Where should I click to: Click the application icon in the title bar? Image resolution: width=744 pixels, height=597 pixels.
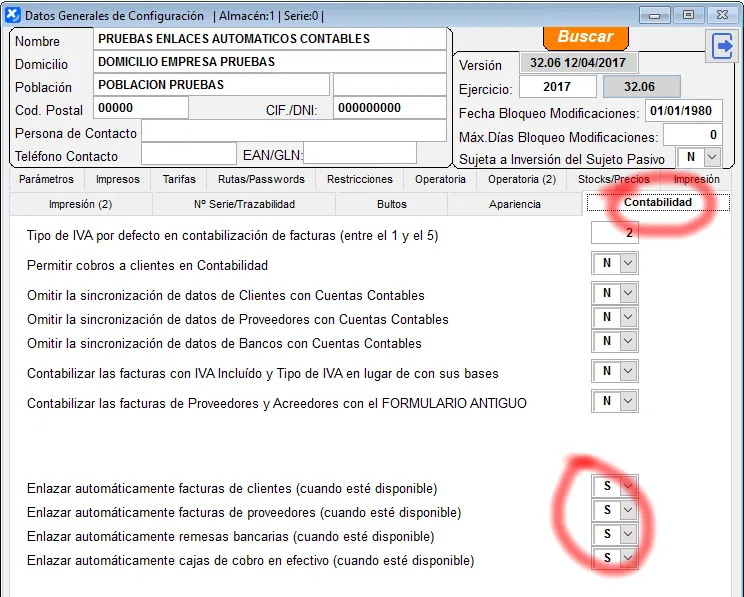pyautogui.click(x=12, y=15)
